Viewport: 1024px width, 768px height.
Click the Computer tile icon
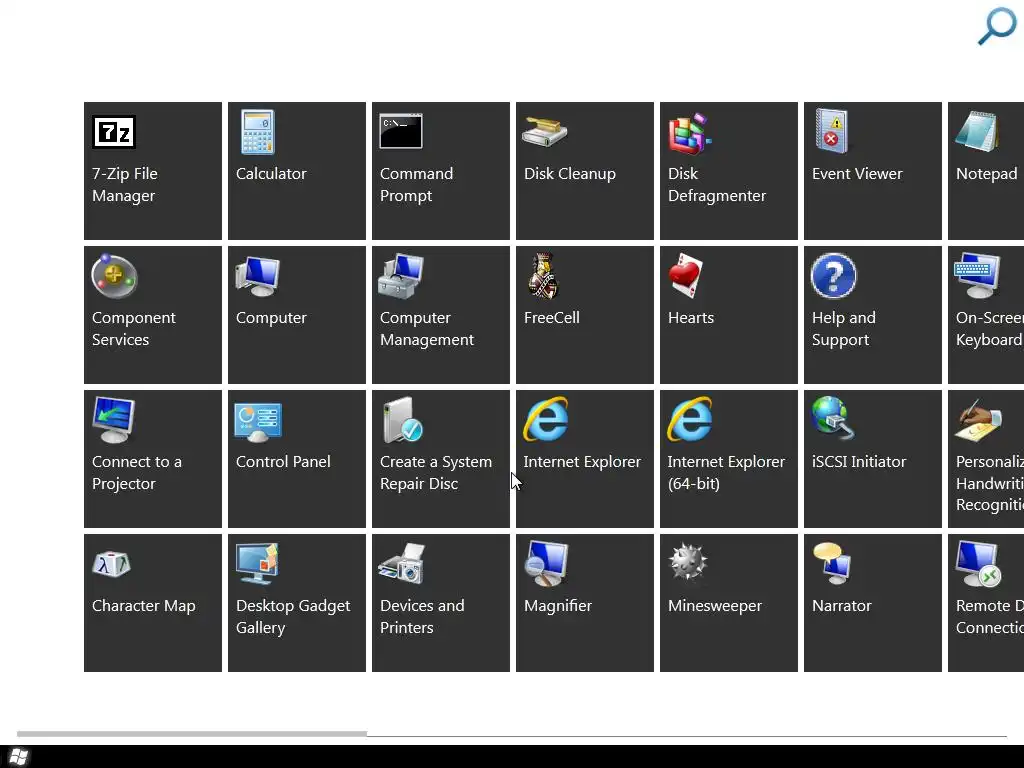(x=258, y=278)
